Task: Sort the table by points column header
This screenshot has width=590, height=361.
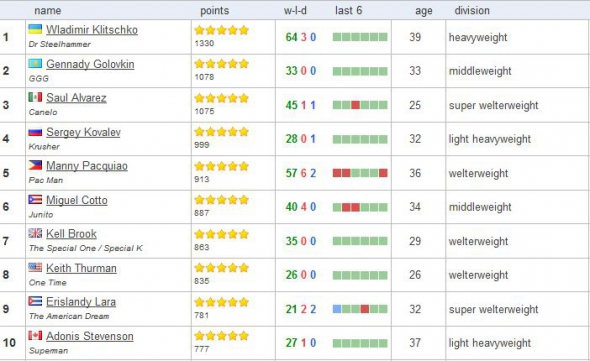Action: tap(214, 11)
